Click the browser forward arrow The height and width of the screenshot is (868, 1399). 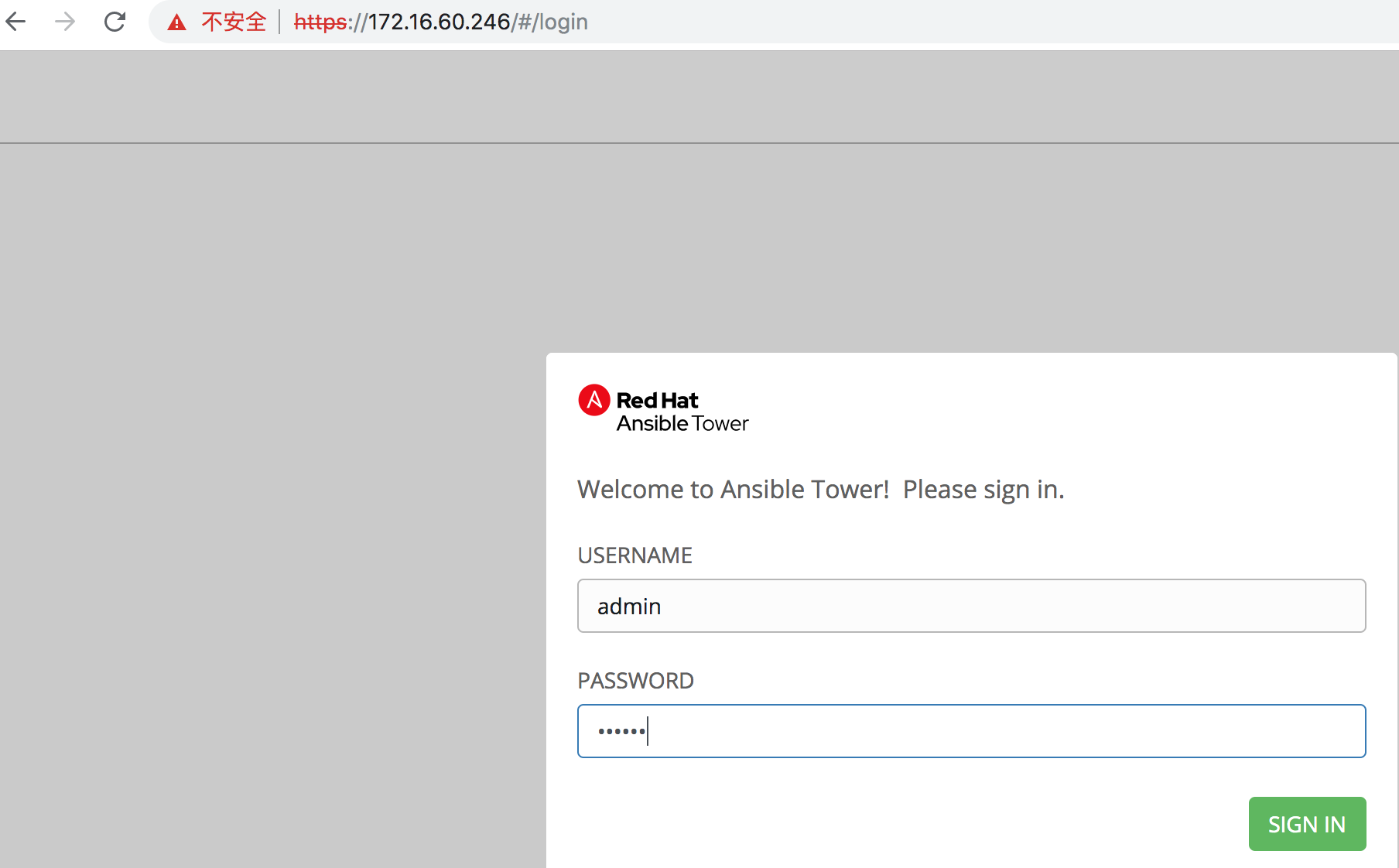coord(65,22)
